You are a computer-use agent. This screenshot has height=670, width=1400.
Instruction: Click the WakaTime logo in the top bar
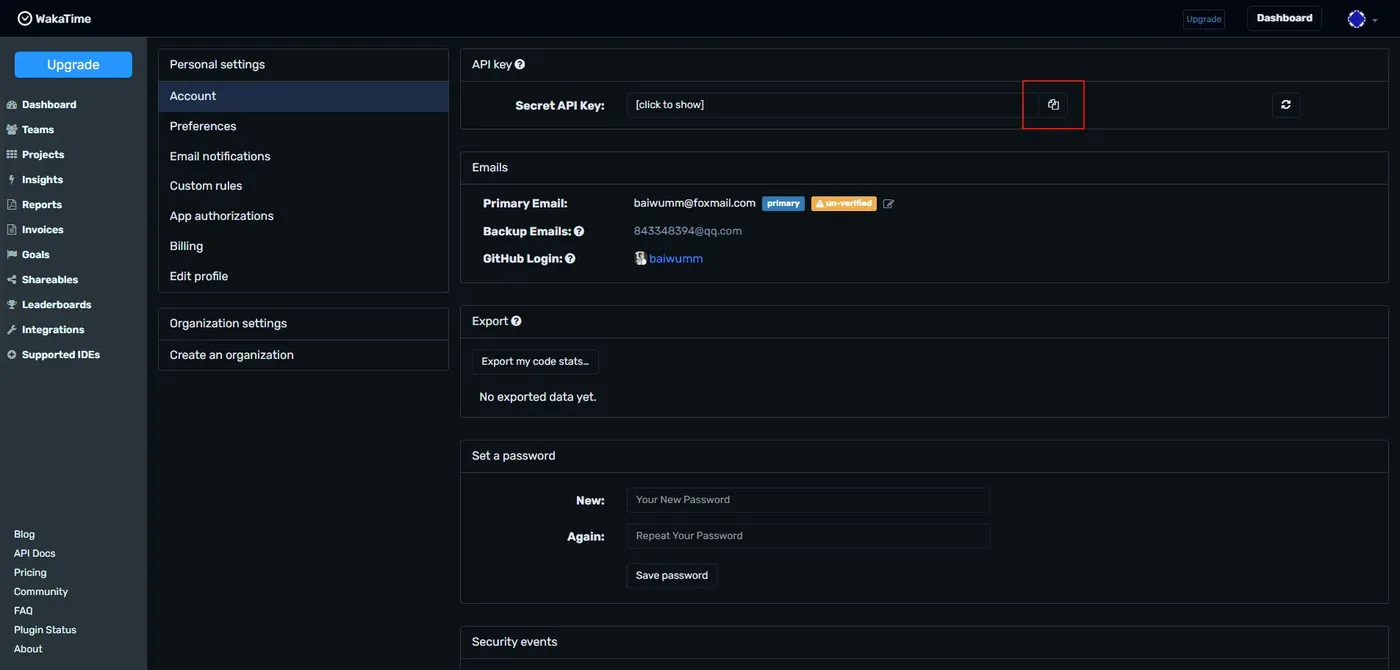[54, 18]
